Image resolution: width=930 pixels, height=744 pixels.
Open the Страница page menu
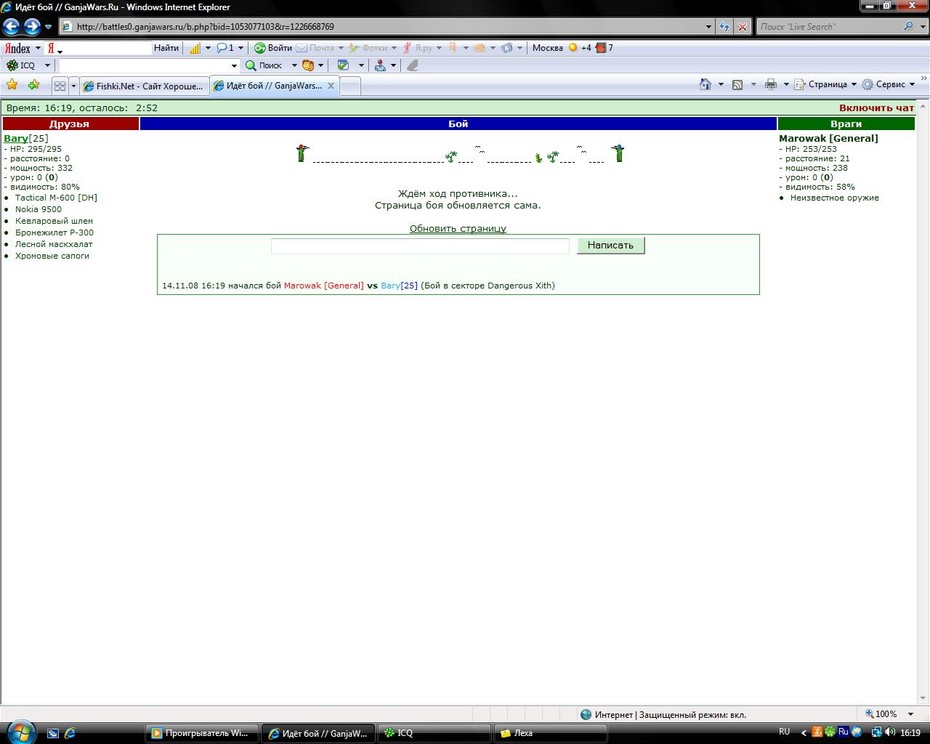point(826,84)
